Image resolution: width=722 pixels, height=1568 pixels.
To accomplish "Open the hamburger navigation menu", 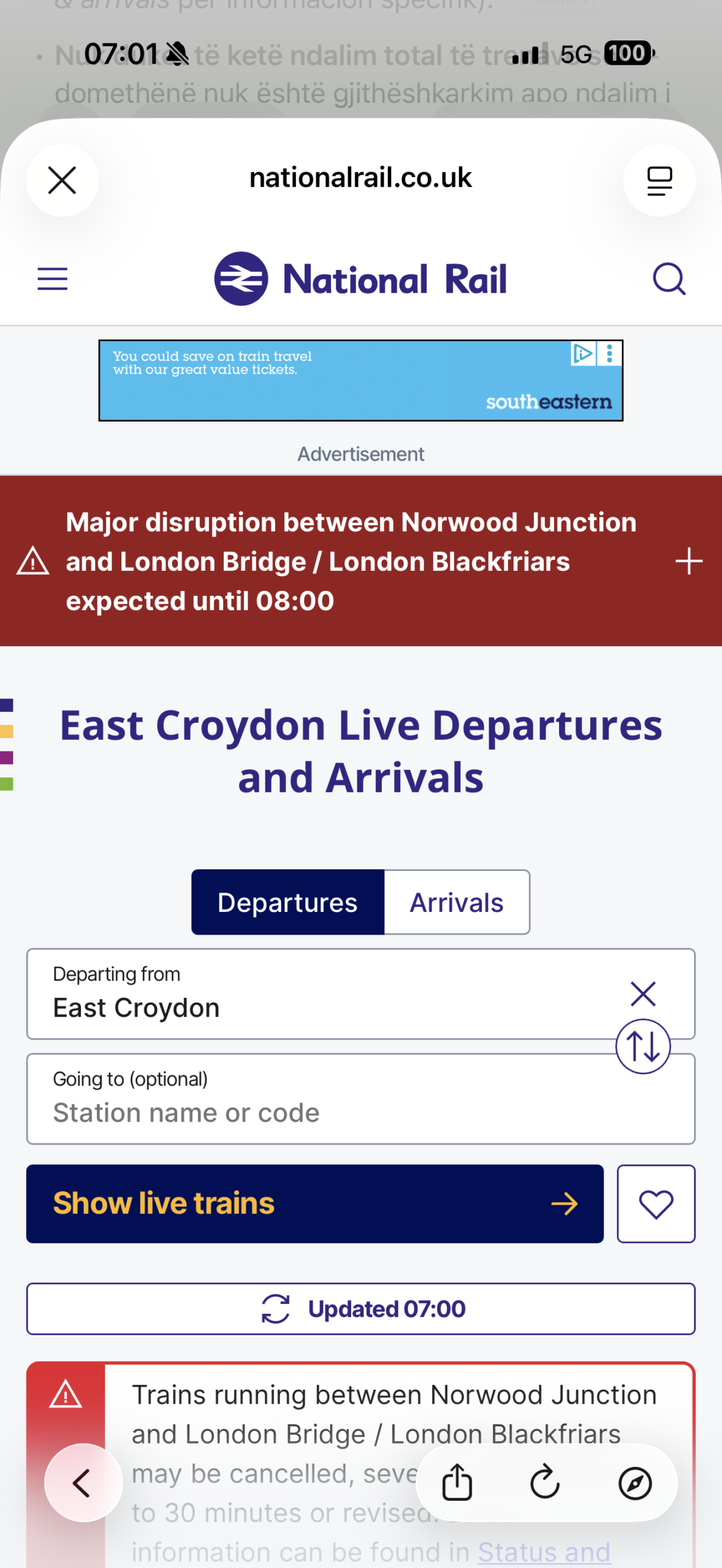I will (53, 279).
